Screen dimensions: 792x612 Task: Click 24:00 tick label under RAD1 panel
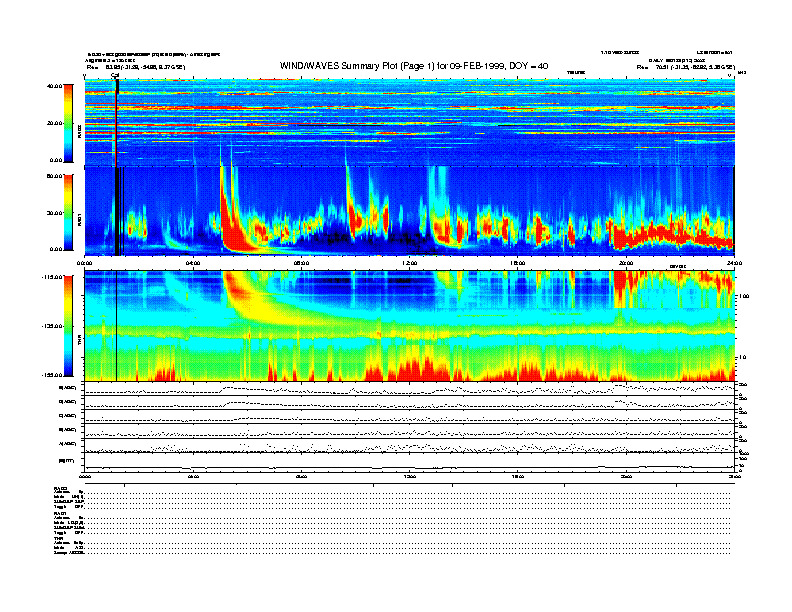734,263
